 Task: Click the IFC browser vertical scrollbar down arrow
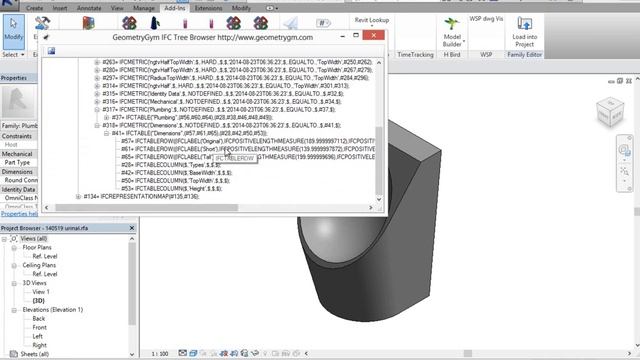(x=379, y=199)
